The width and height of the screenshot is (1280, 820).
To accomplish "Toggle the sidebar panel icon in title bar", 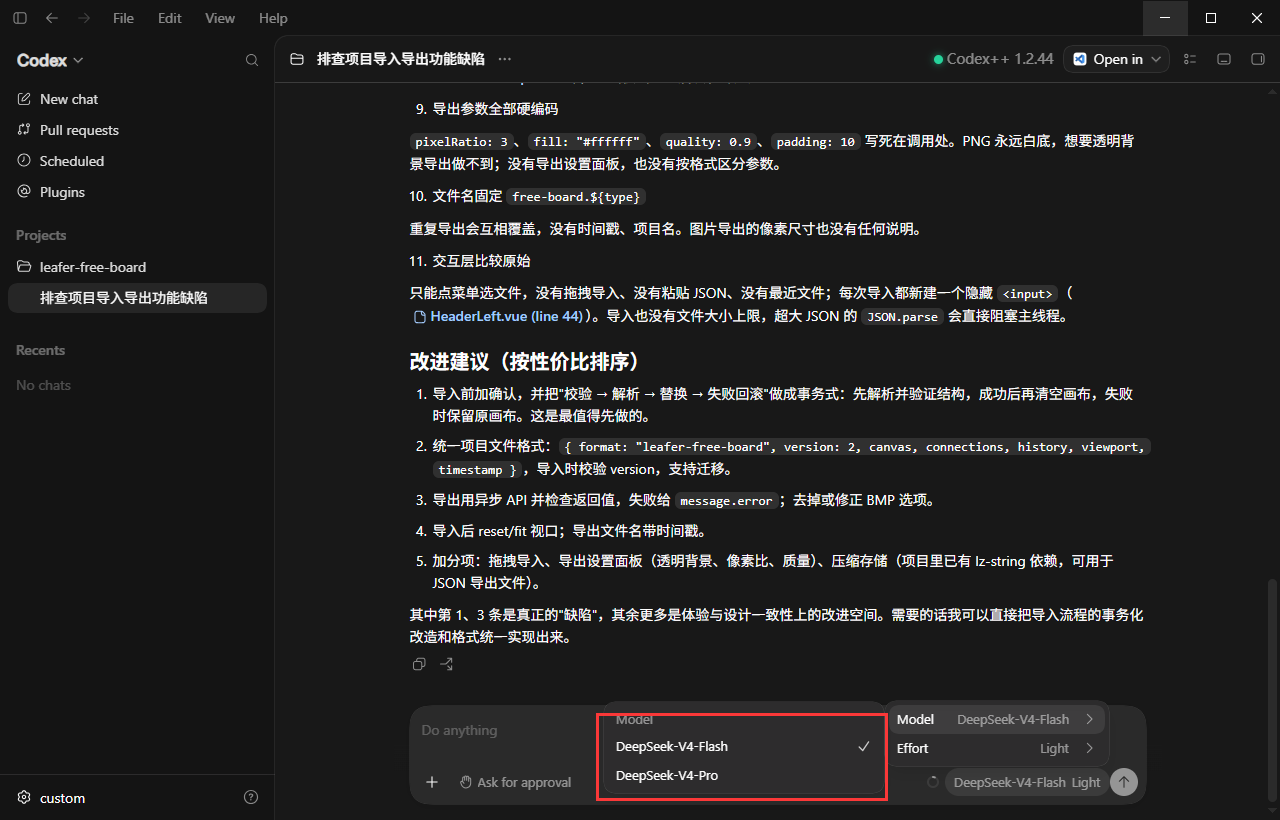I will coord(20,18).
